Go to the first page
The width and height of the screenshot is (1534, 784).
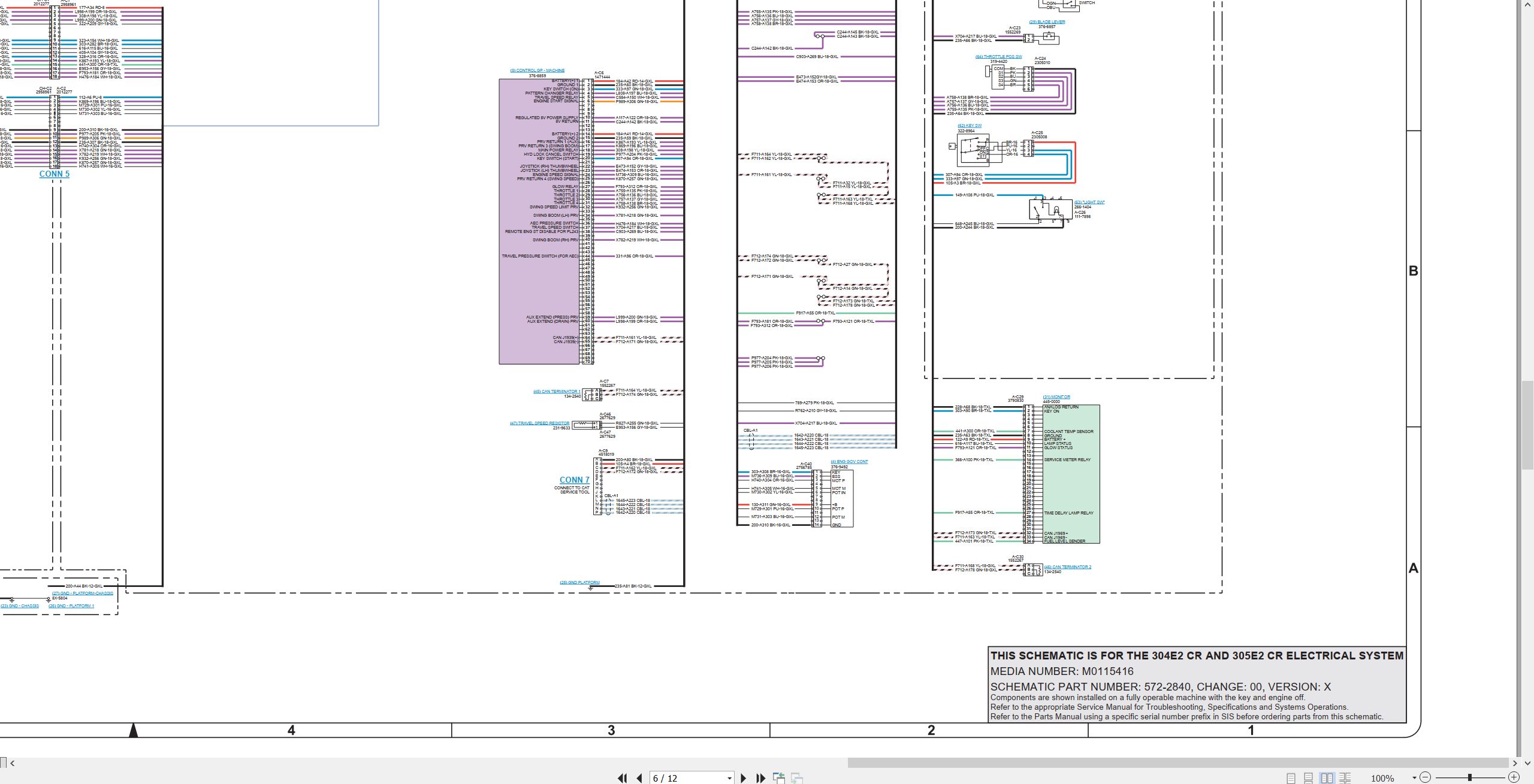(623, 778)
